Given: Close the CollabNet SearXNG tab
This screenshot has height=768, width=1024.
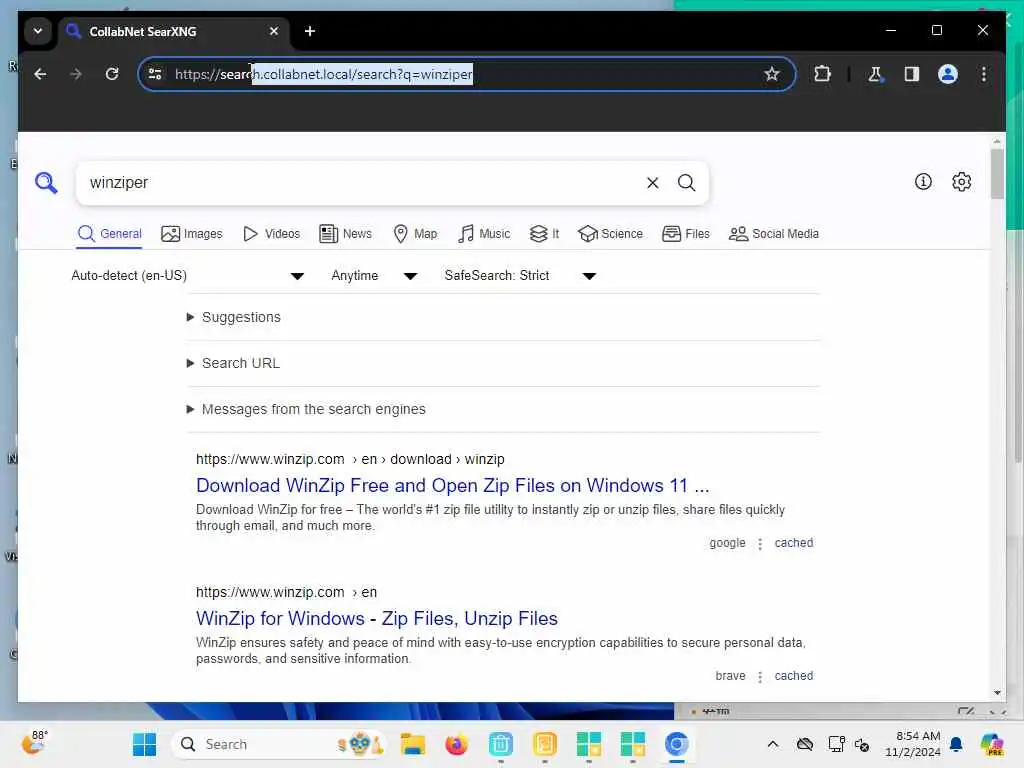Looking at the screenshot, I should coord(274,31).
